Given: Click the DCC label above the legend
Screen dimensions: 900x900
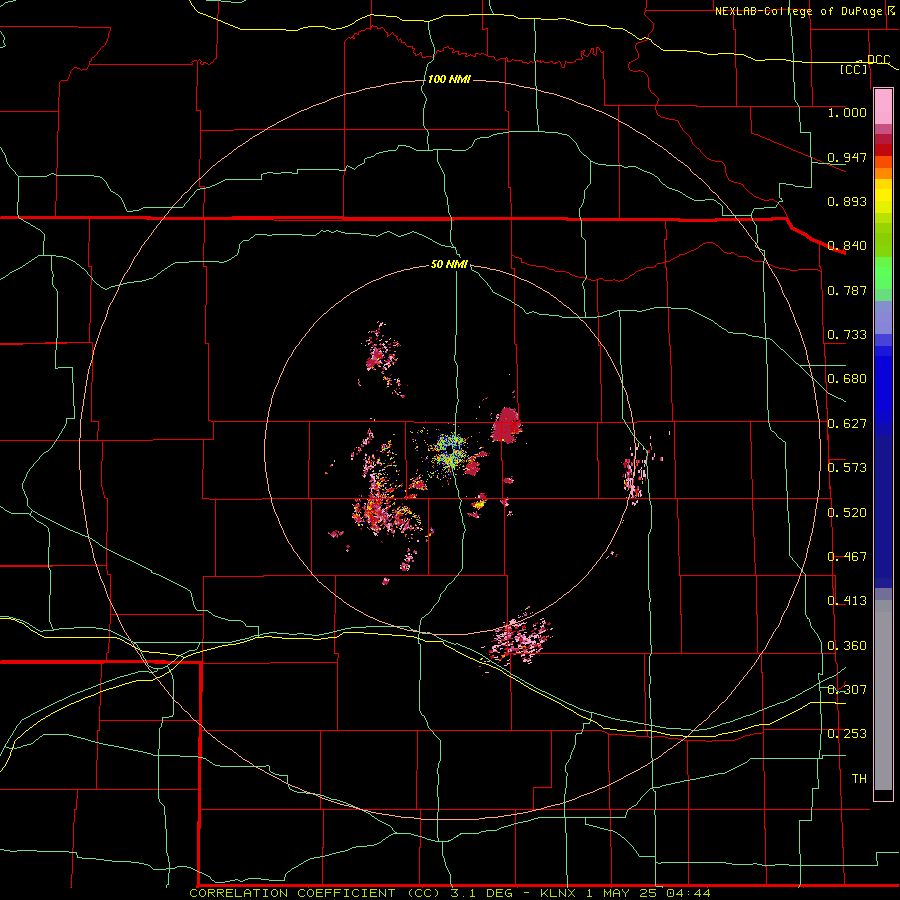Looking at the screenshot, I should click(878, 60).
